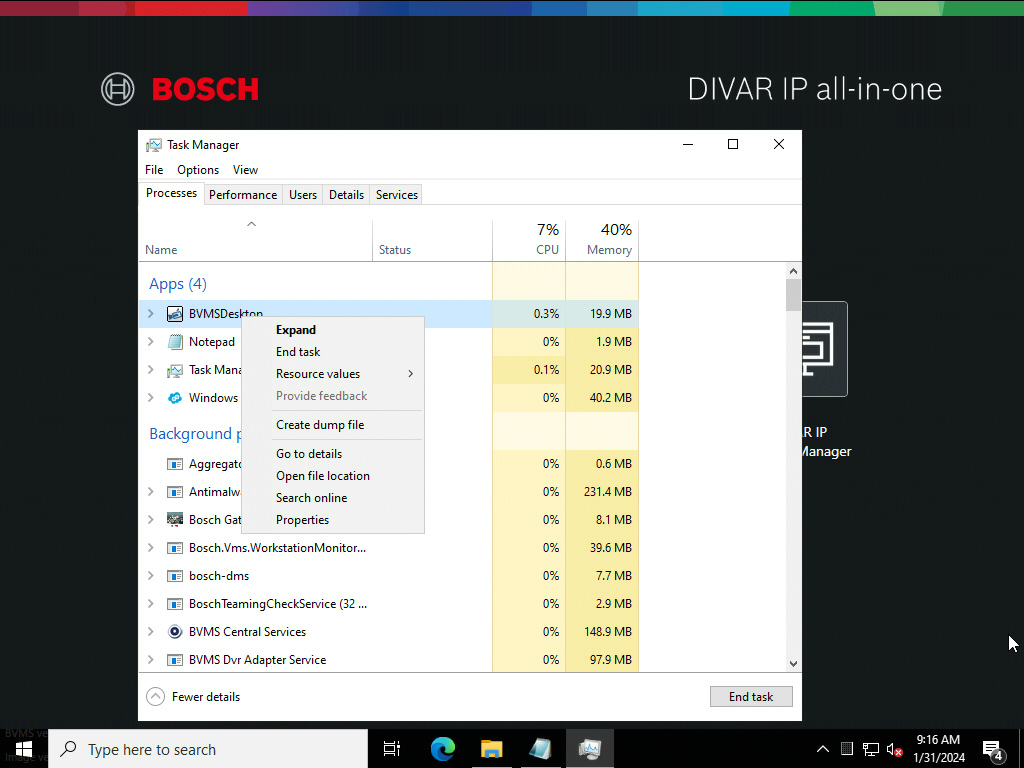Viewport: 1024px width, 768px height.
Task: Click the Notepad process icon
Action: (x=175, y=342)
